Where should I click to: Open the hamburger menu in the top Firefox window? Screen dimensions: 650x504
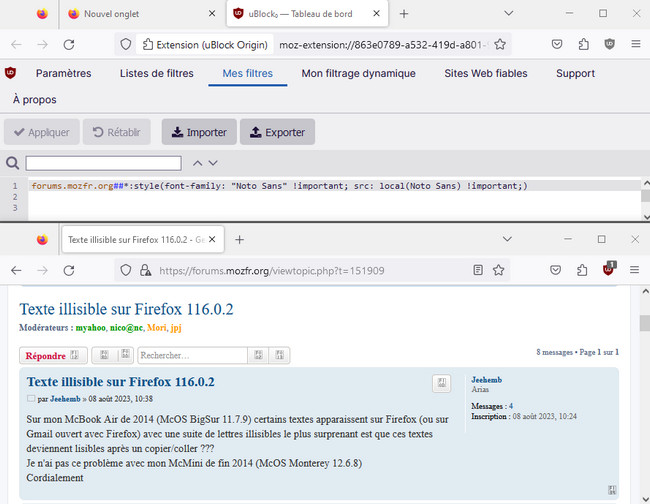point(636,44)
